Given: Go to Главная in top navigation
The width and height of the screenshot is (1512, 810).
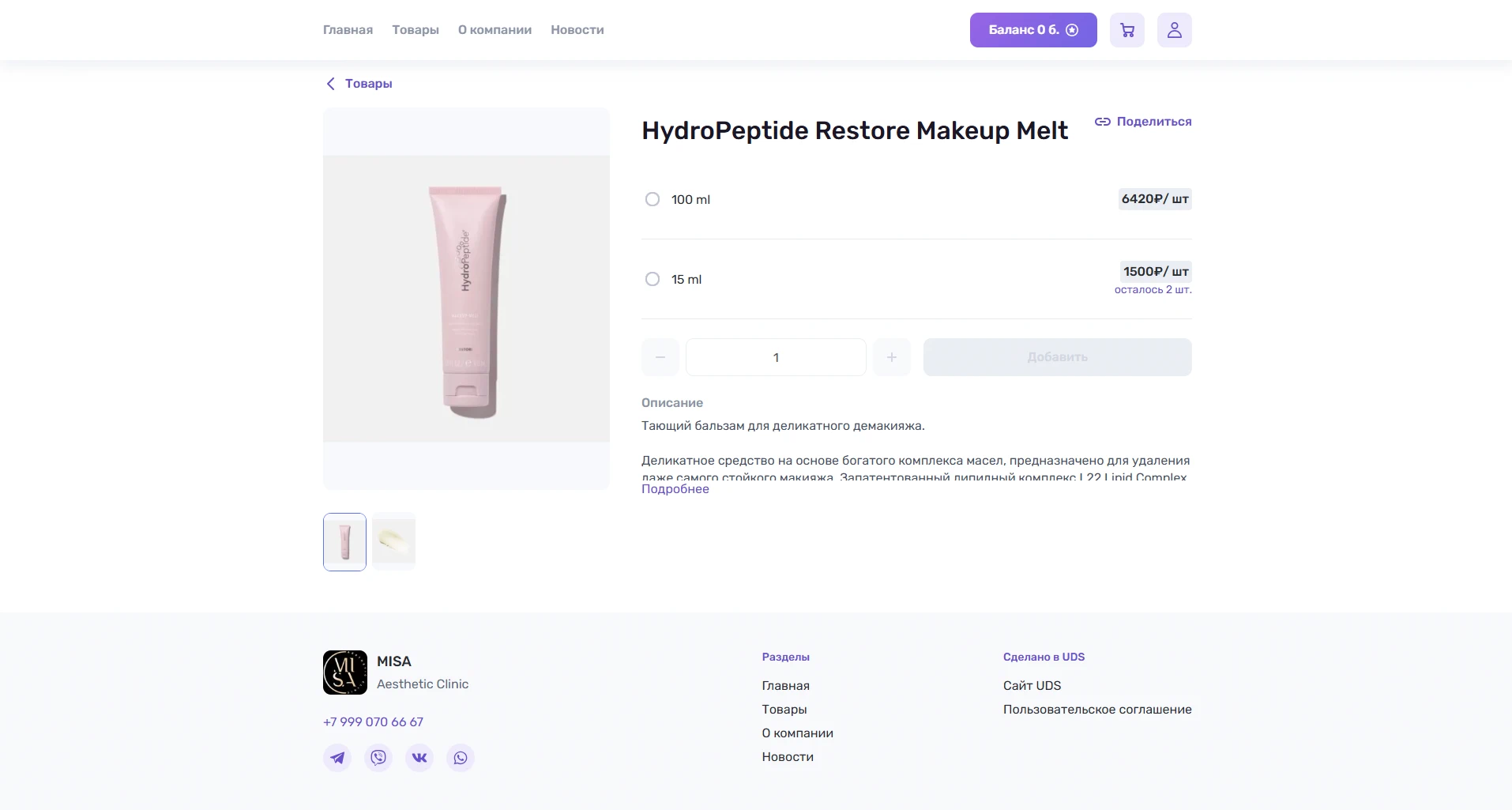Looking at the screenshot, I should coord(348,30).
